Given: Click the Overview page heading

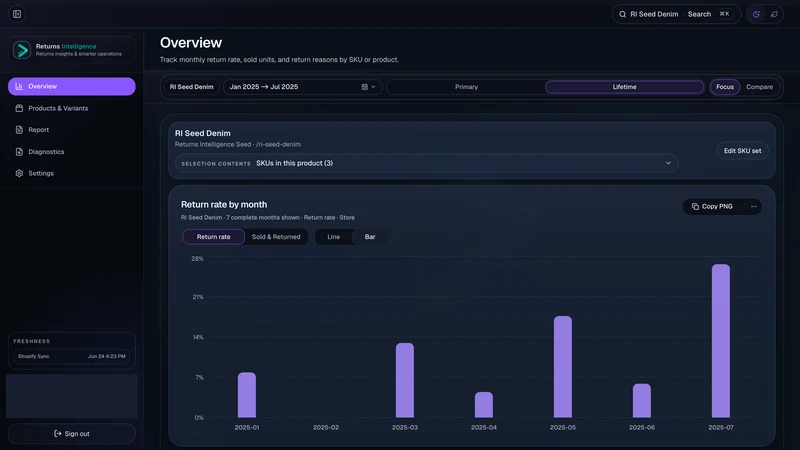Looking at the screenshot, I should 191,43.
